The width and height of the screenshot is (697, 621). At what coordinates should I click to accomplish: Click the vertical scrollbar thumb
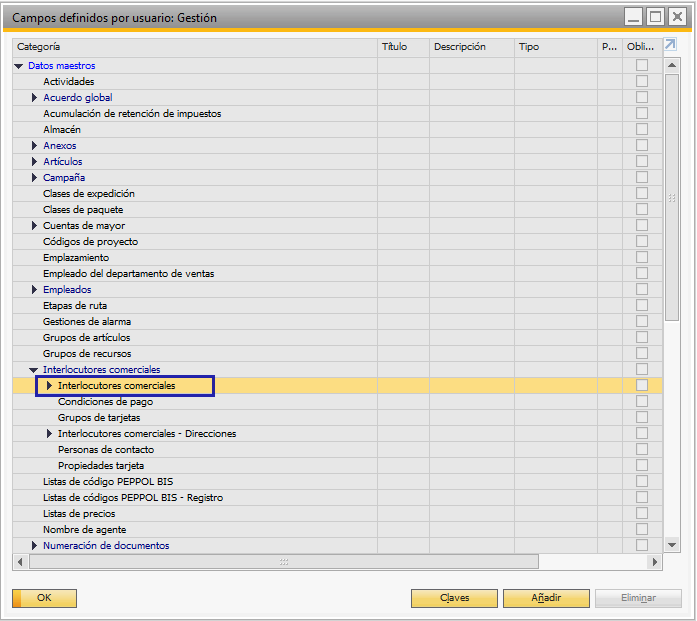click(672, 197)
